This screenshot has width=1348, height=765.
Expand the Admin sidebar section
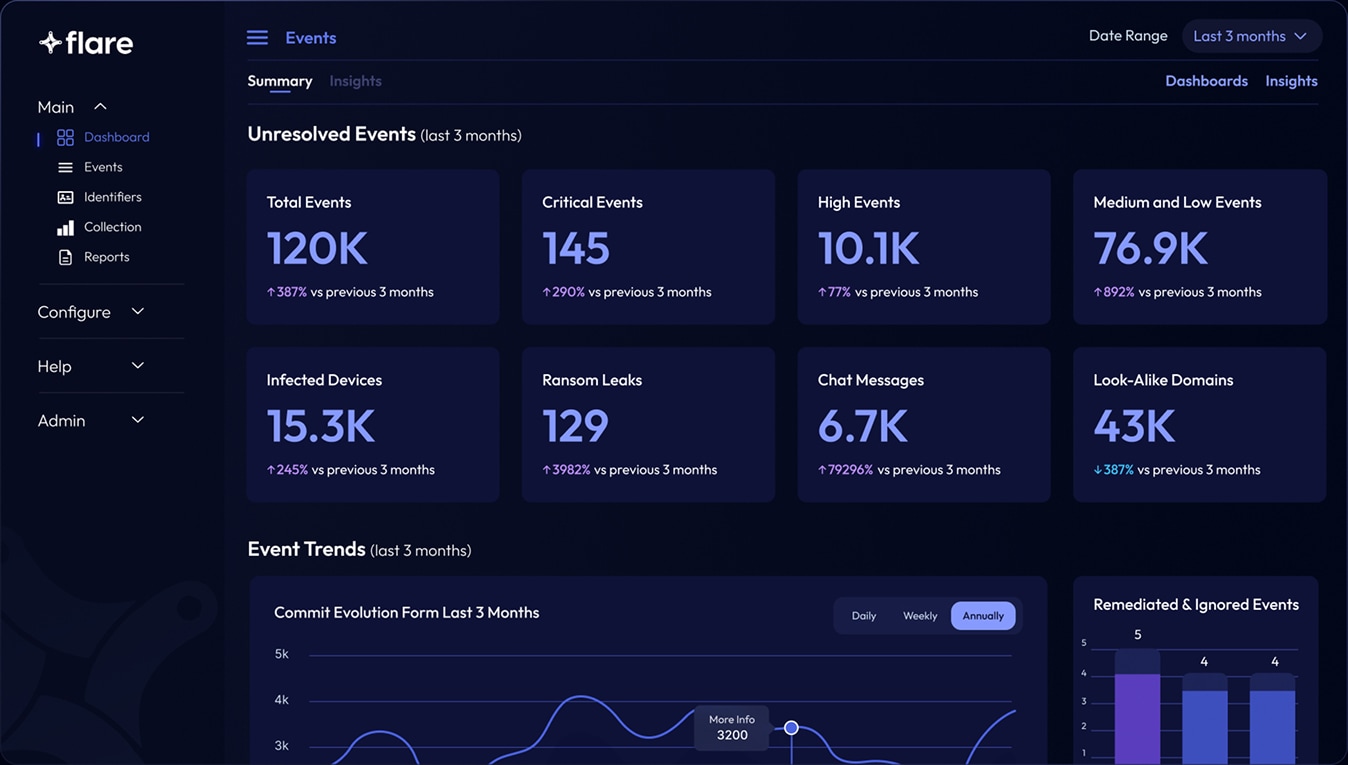pyautogui.click(x=138, y=420)
